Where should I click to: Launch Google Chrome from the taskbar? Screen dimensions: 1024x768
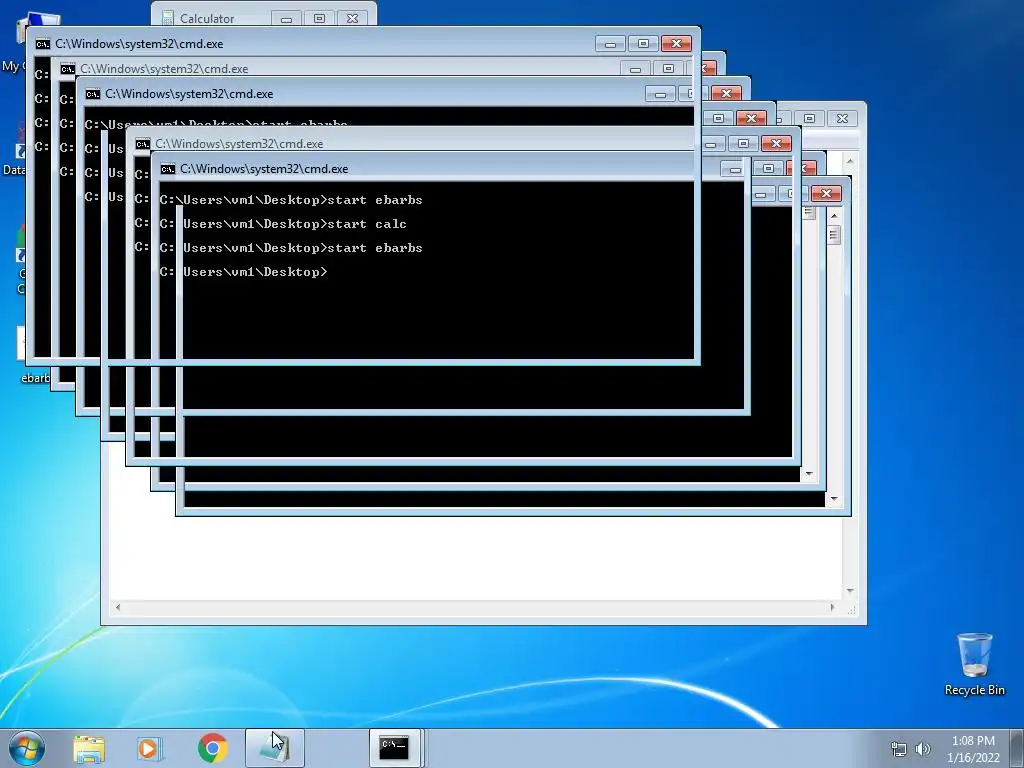tap(212, 748)
